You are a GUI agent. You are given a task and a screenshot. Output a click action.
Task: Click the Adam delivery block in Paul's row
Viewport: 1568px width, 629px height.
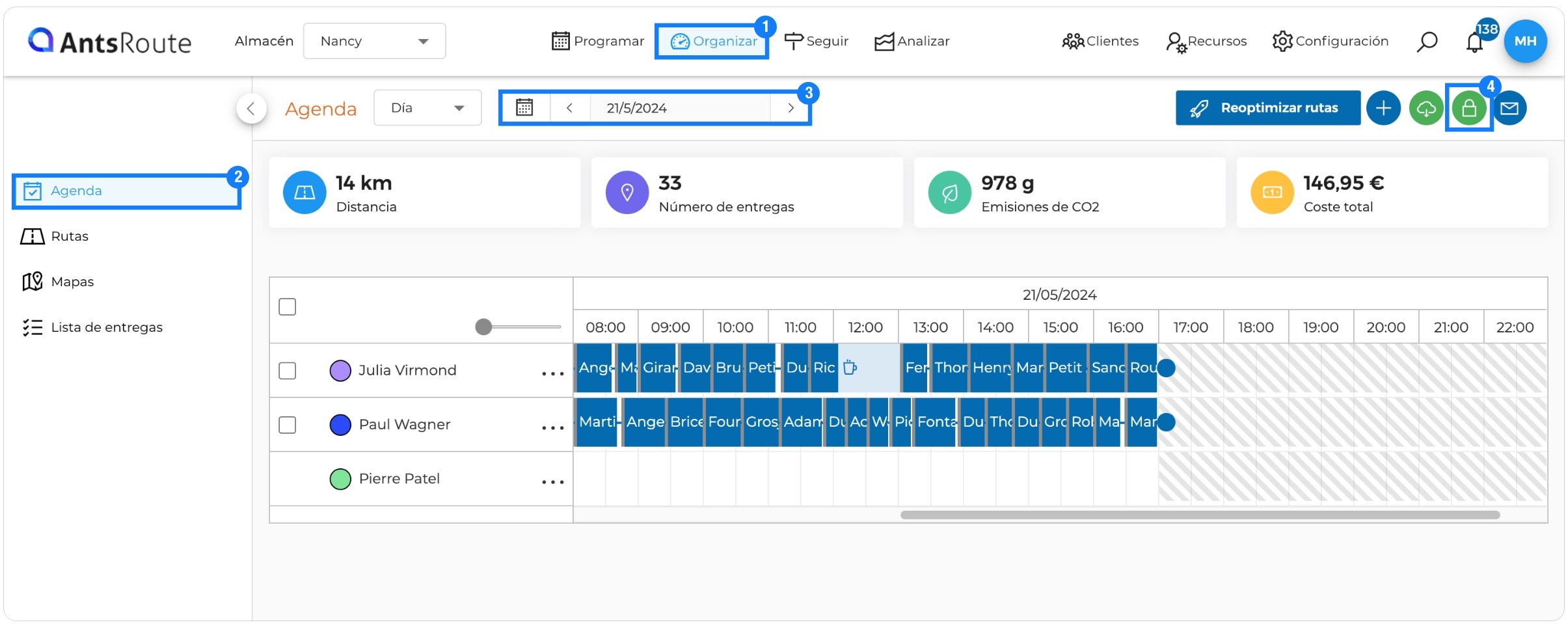(802, 422)
